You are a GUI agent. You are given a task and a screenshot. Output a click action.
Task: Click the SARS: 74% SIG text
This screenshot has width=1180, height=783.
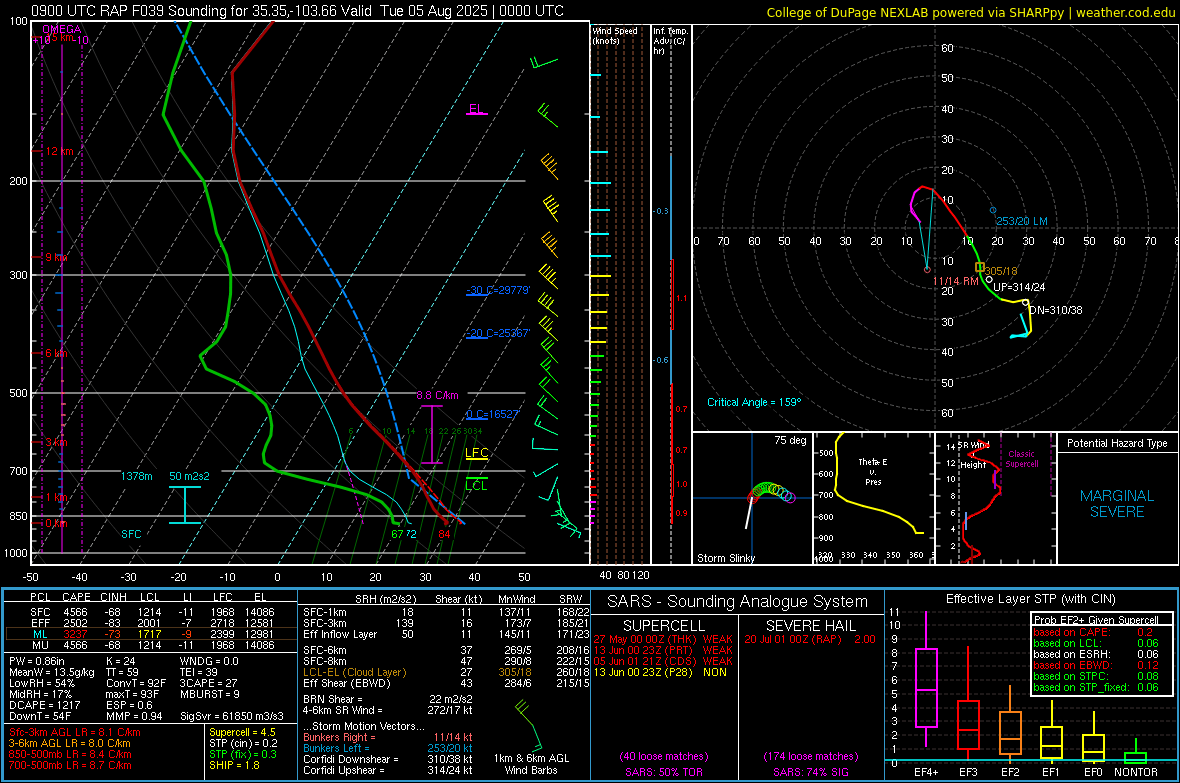[810, 772]
